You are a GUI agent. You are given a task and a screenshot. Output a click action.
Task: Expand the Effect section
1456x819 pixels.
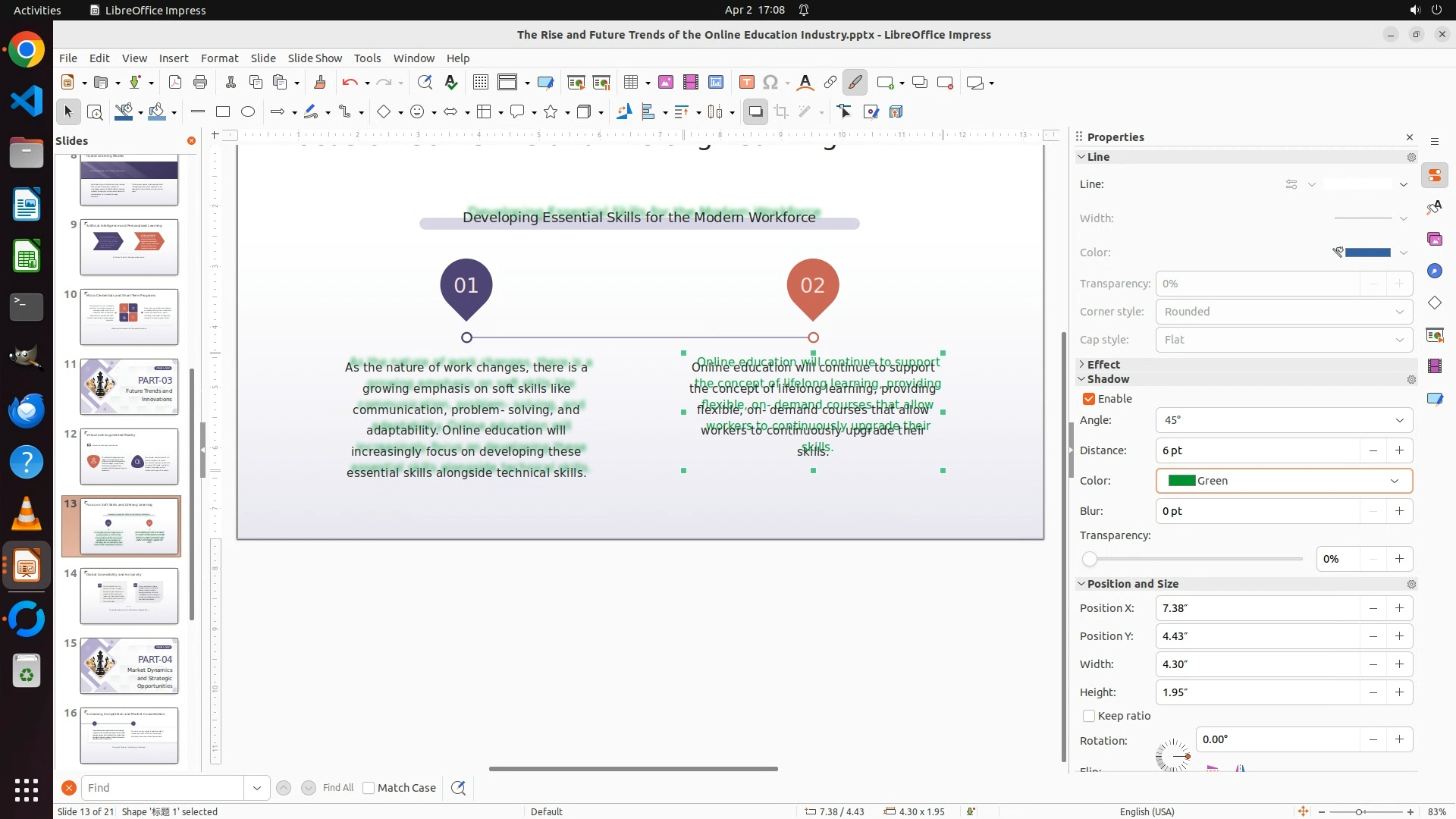(x=1103, y=365)
